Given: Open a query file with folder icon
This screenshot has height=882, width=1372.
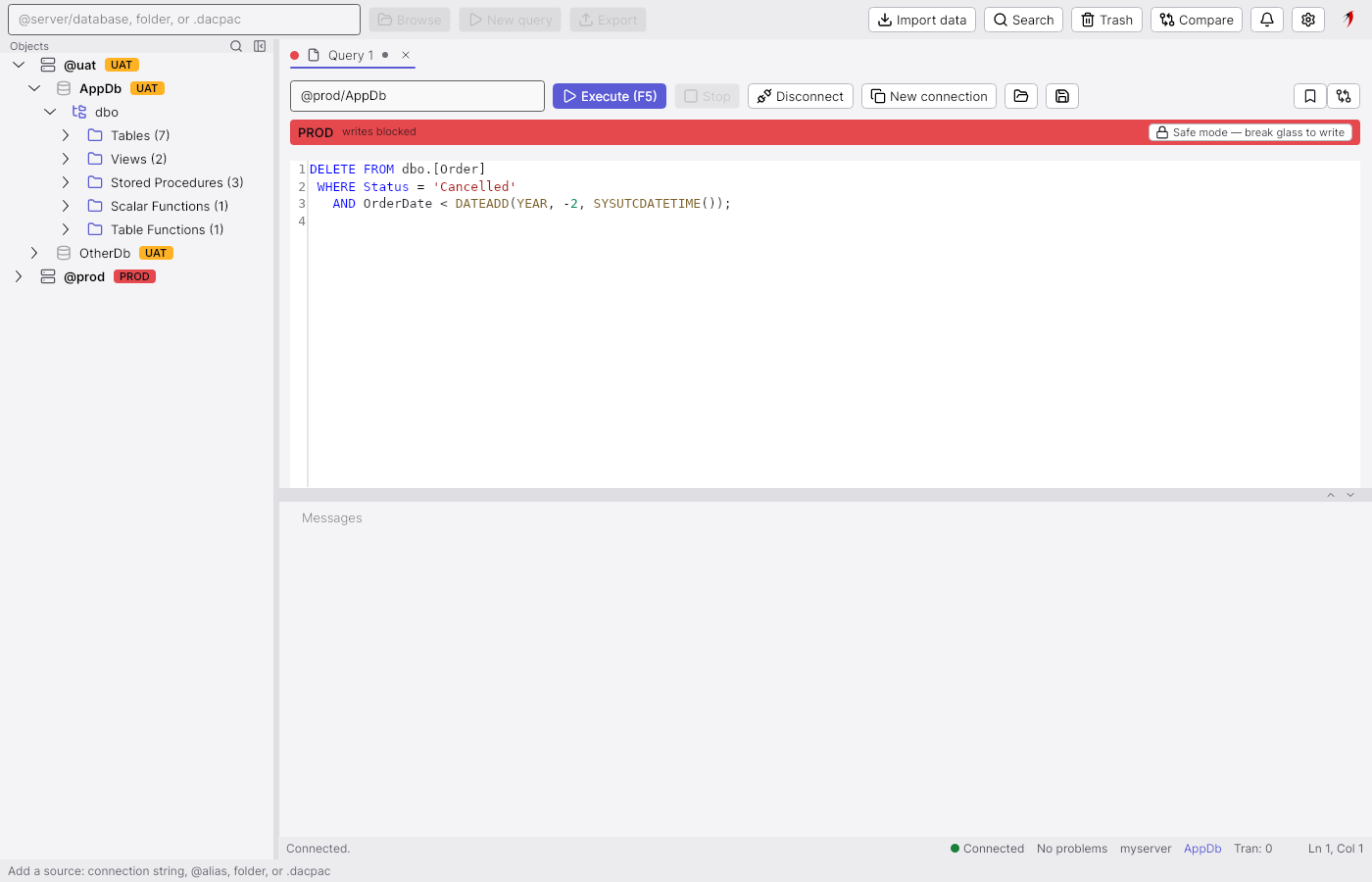Looking at the screenshot, I should [1021, 96].
